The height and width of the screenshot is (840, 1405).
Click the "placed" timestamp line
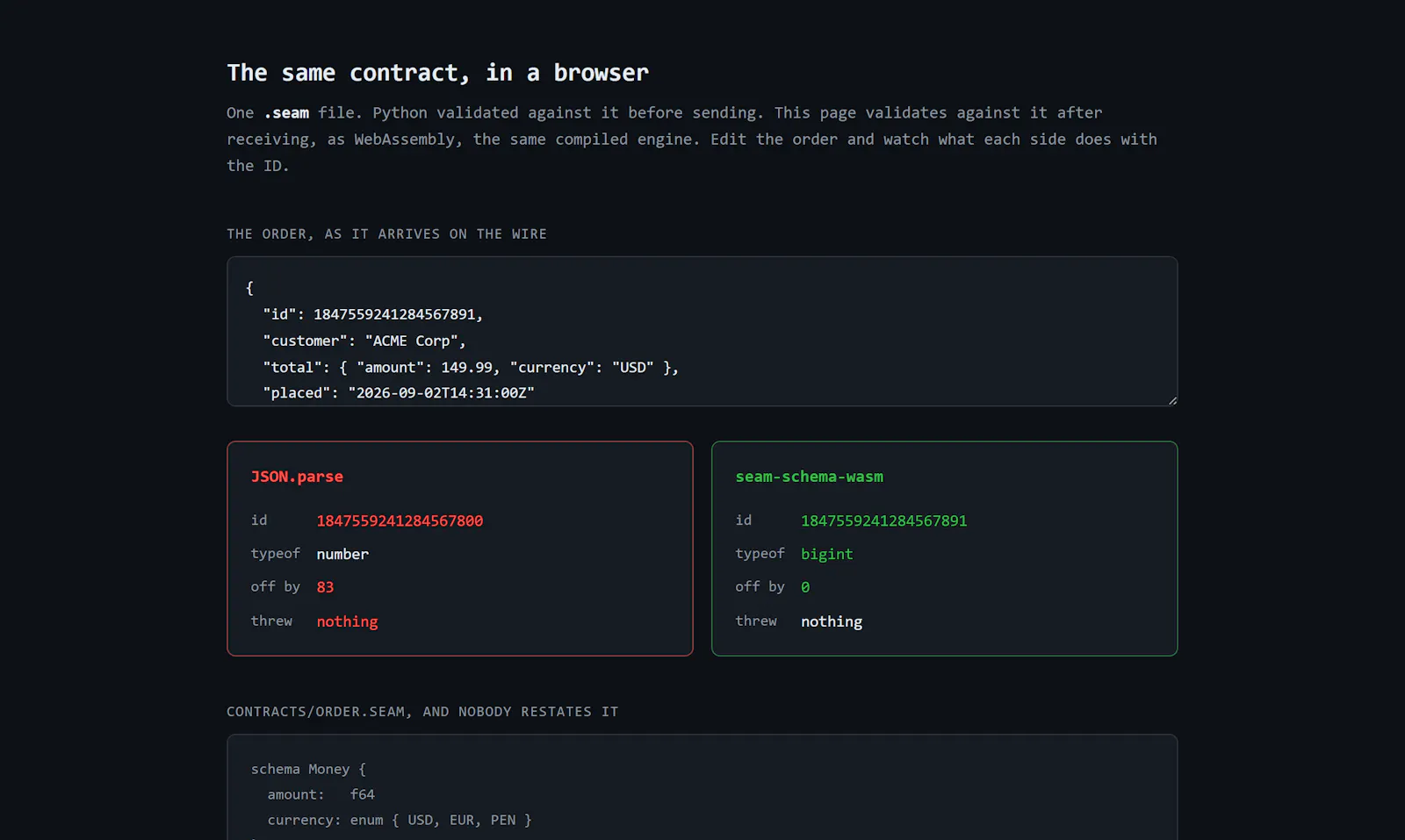tap(399, 392)
